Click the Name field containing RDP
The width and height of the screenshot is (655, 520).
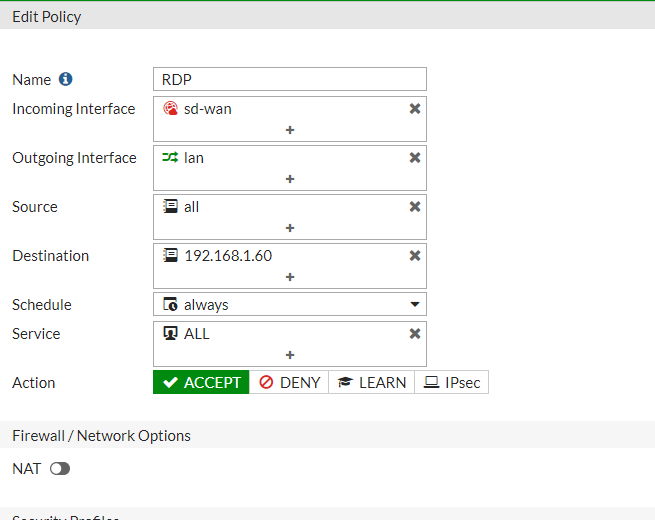pos(290,79)
